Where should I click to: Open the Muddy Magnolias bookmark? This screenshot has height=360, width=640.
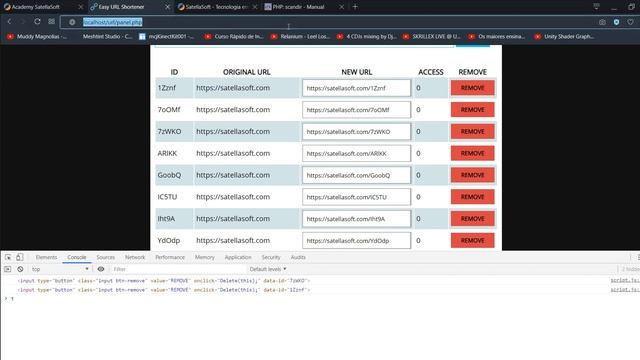tap(37, 36)
